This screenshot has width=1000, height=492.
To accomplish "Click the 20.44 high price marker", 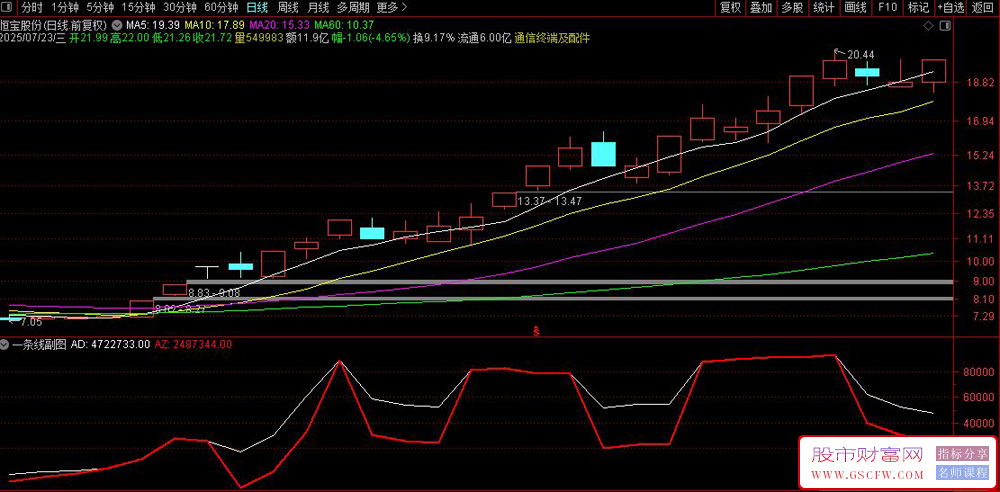I will click(860, 55).
